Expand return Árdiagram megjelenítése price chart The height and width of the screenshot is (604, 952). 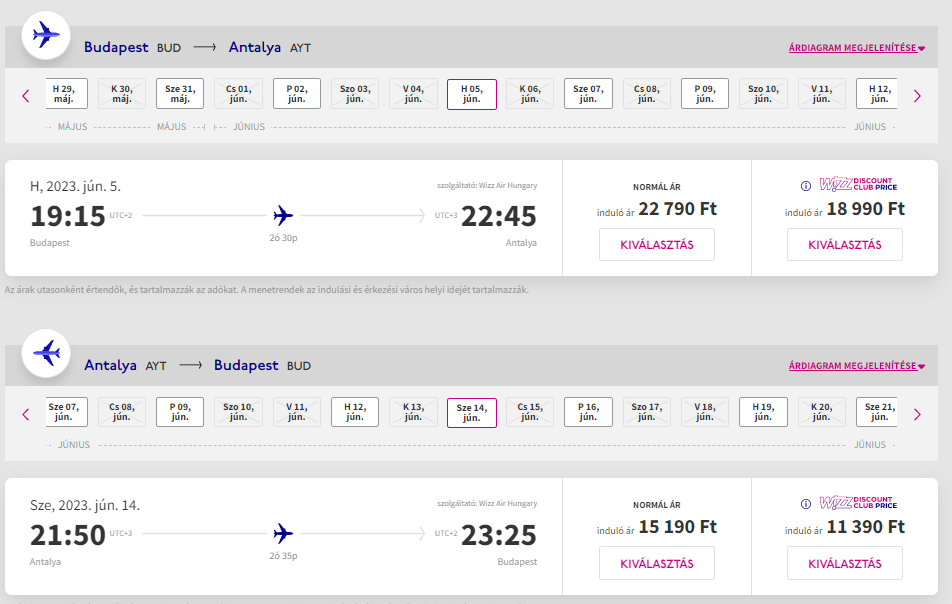857,366
